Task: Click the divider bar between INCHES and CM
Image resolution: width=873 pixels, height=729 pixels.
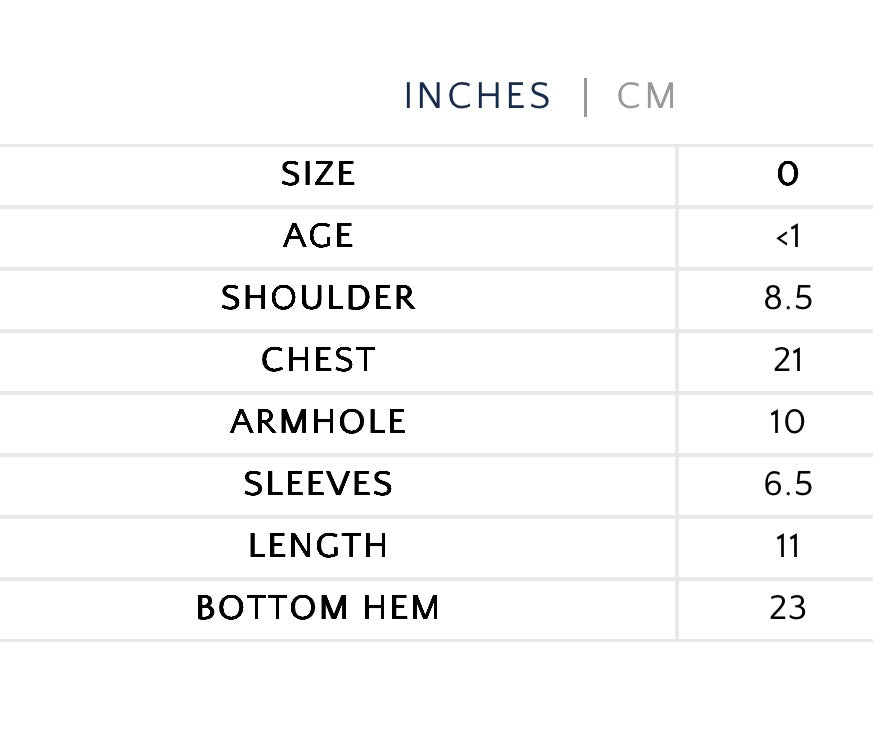Action: (x=585, y=97)
